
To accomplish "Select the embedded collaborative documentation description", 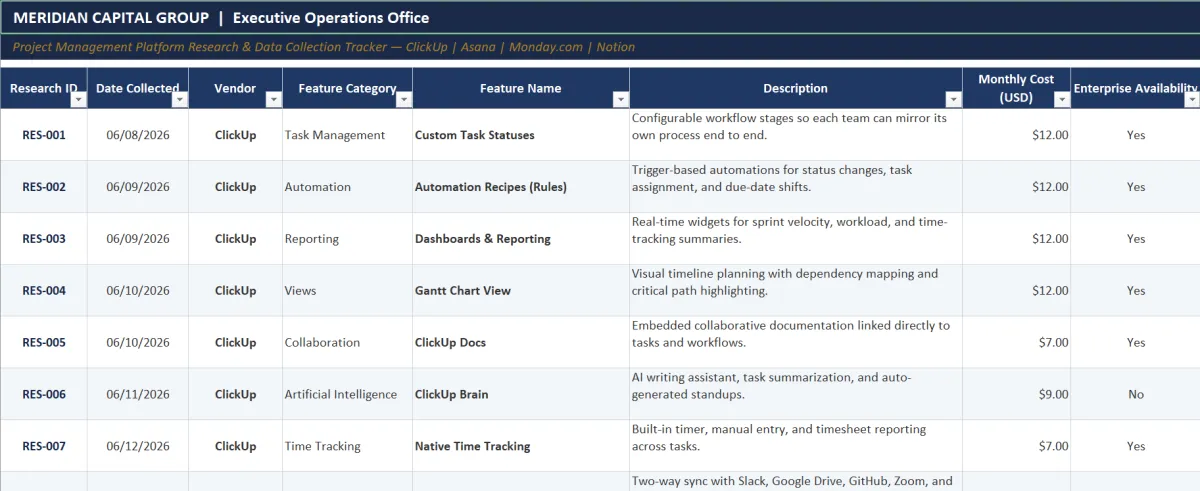I will (796, 343).
